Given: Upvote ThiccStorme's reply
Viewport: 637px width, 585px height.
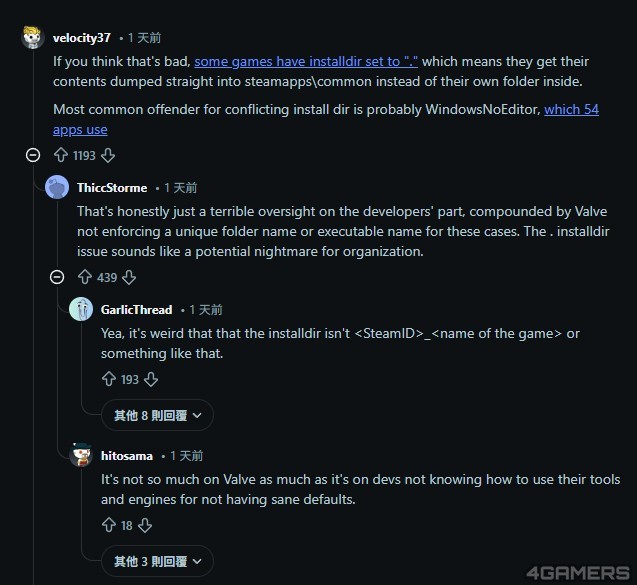Looking at the screenshot, I should (x=85, y=277).
